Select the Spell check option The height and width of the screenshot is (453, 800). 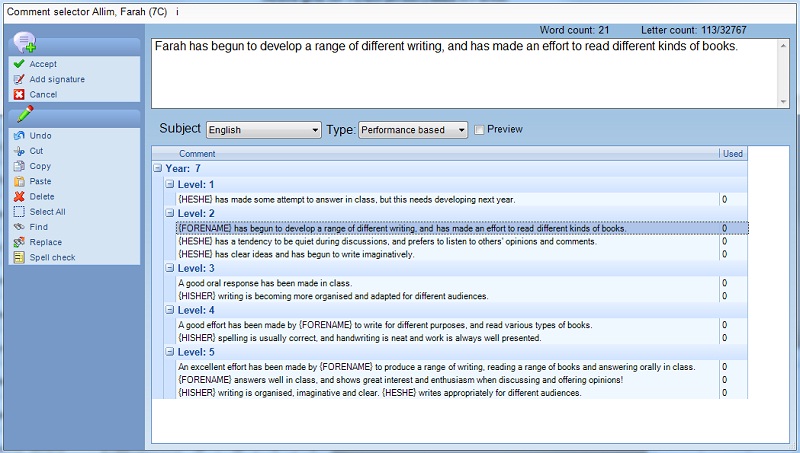52,258
